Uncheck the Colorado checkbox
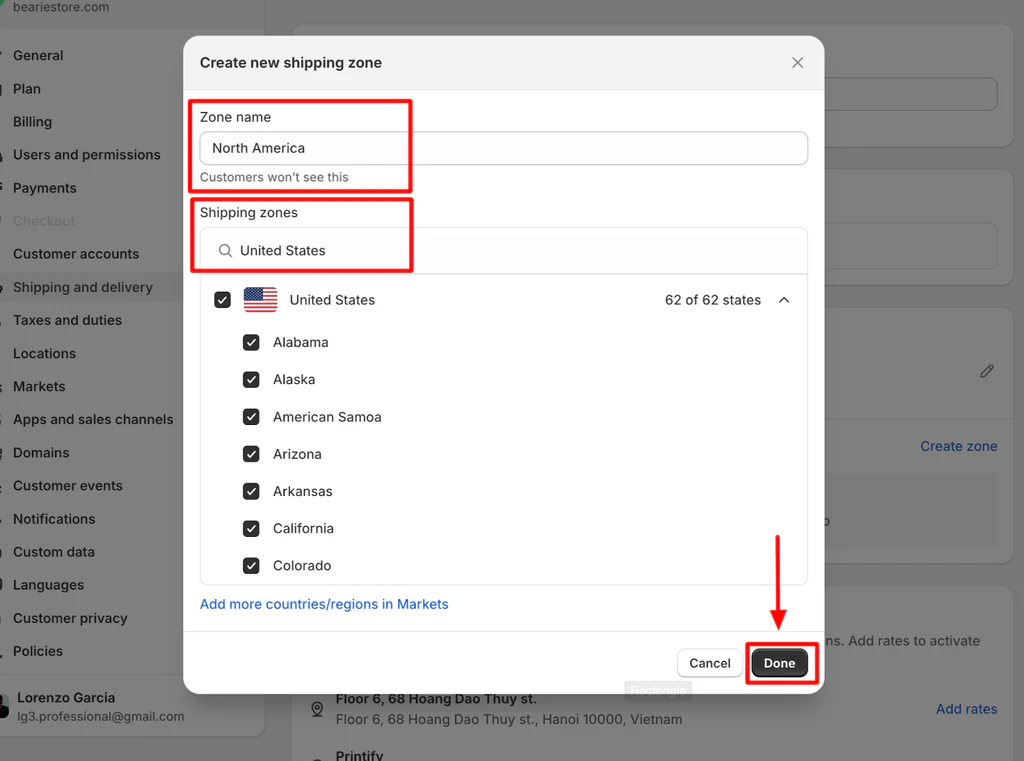This screenshot has height=761, width=1024. tap(251, 566)
